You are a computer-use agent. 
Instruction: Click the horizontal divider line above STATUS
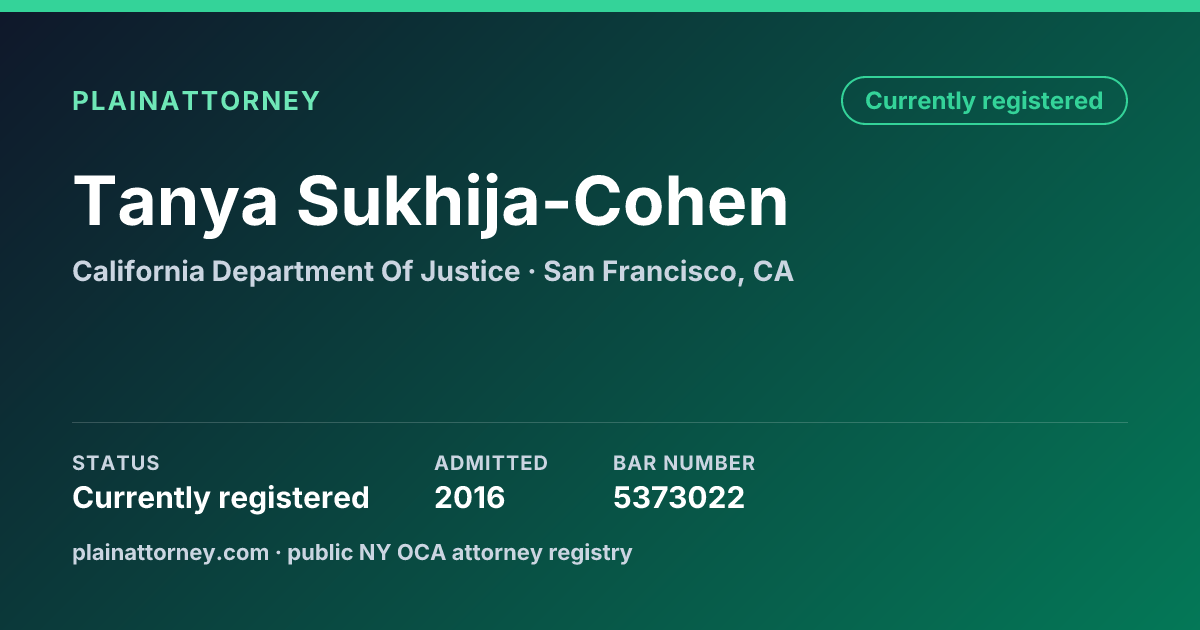click(x=600, y=422)
